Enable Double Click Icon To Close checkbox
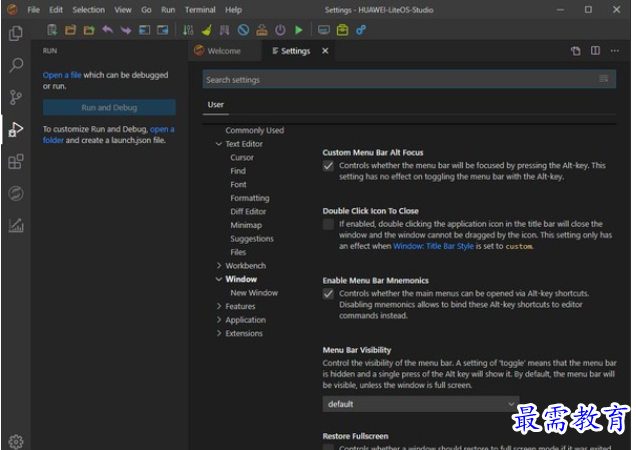Screen dimensions: 636x450 [328, 224]
